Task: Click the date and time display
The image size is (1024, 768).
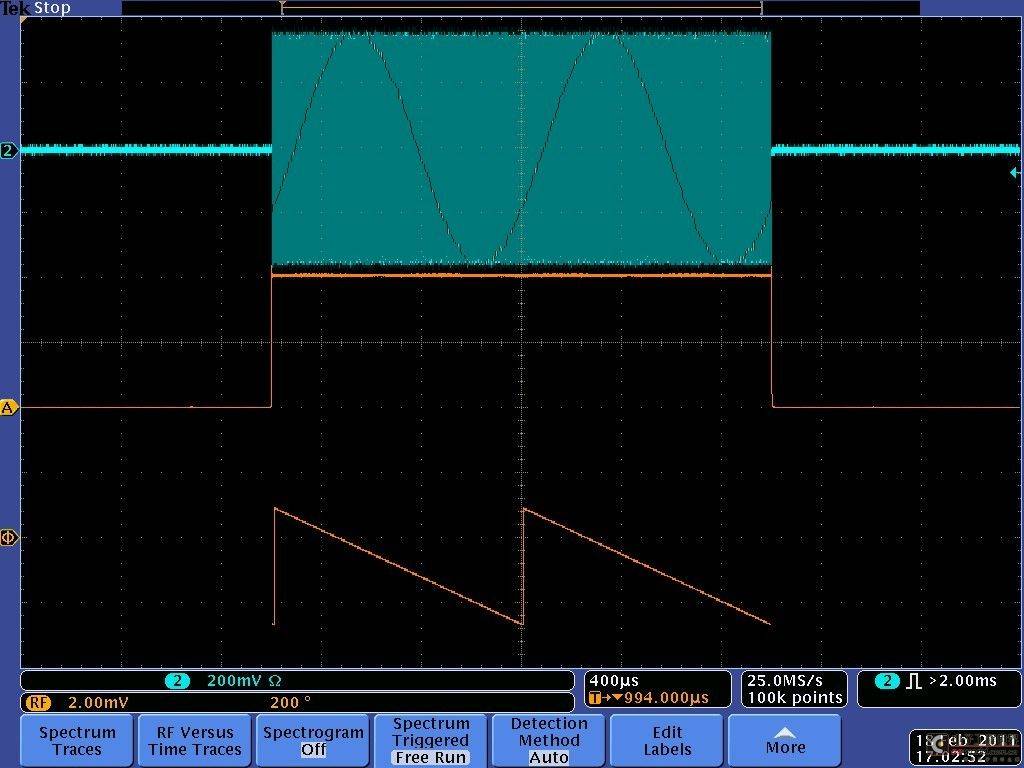Action: [x=966, y=748]
